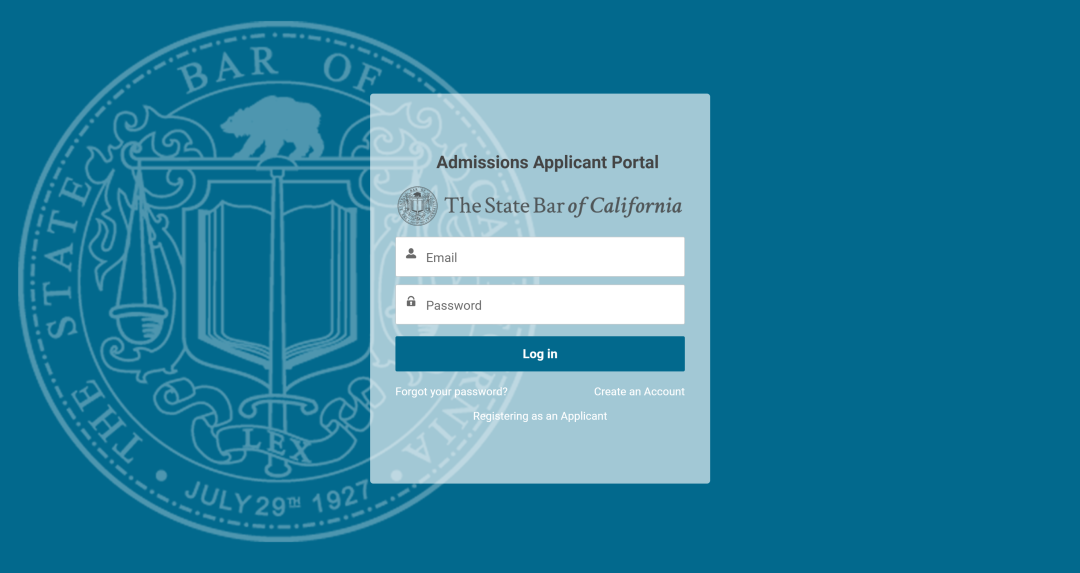Image resolution: width=1080 pixels, height=573 pixels.
Task: Open the Create an Account link
Action: (639, 391)
